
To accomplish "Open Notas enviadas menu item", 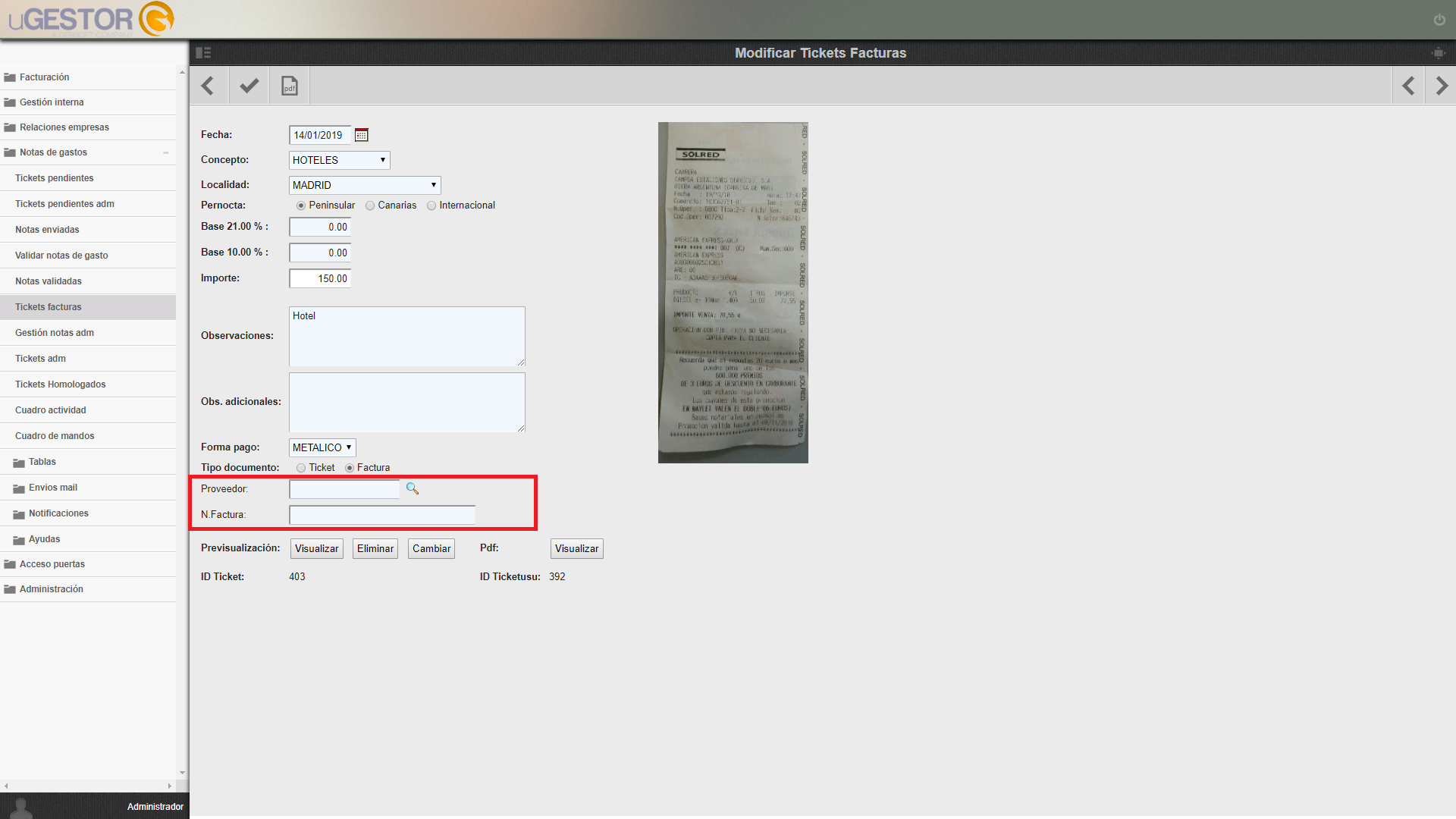I will (88, 230).
